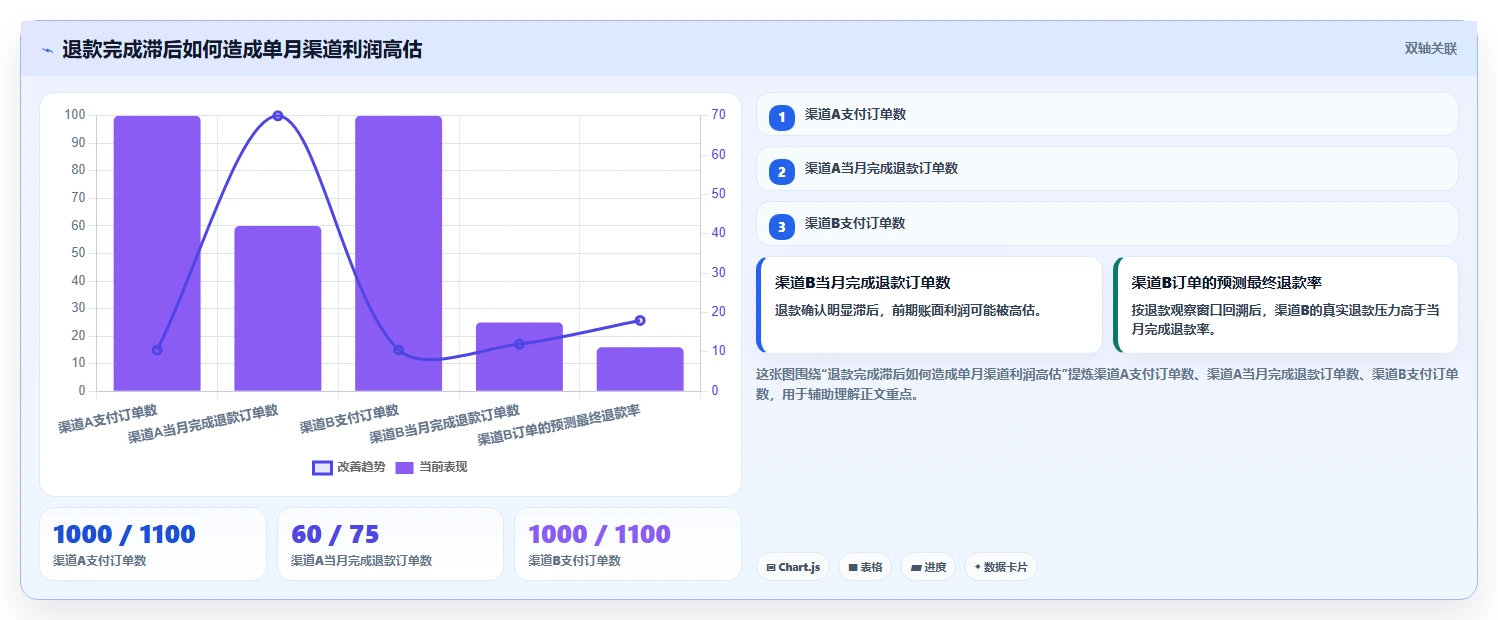Click the title 退款完成滞后如何造成单月渠道利润高估
1498x620 pixels.
242,49
